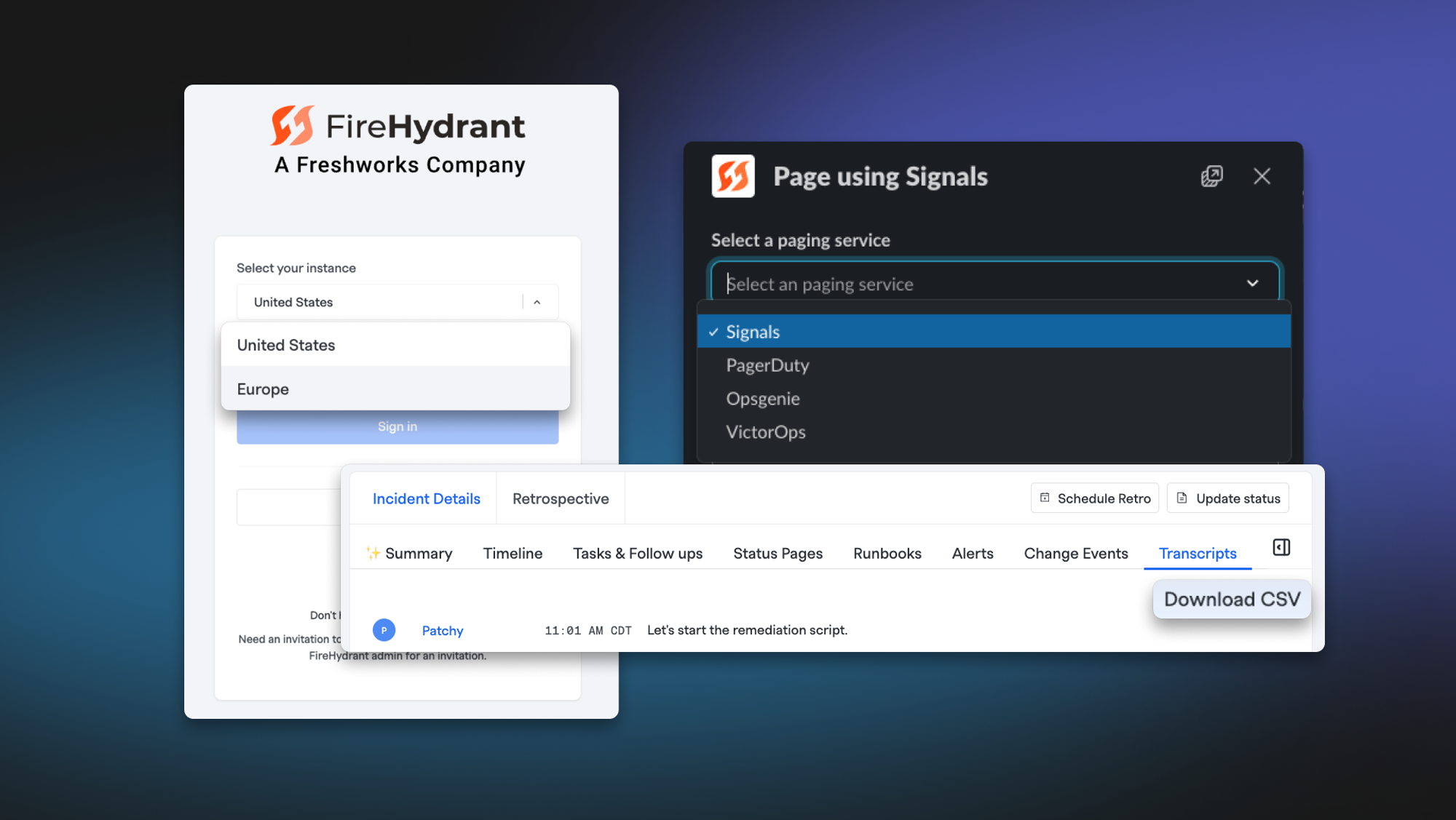
Task: Open Tasks & Follow ups tab
Action: [638, 554]
